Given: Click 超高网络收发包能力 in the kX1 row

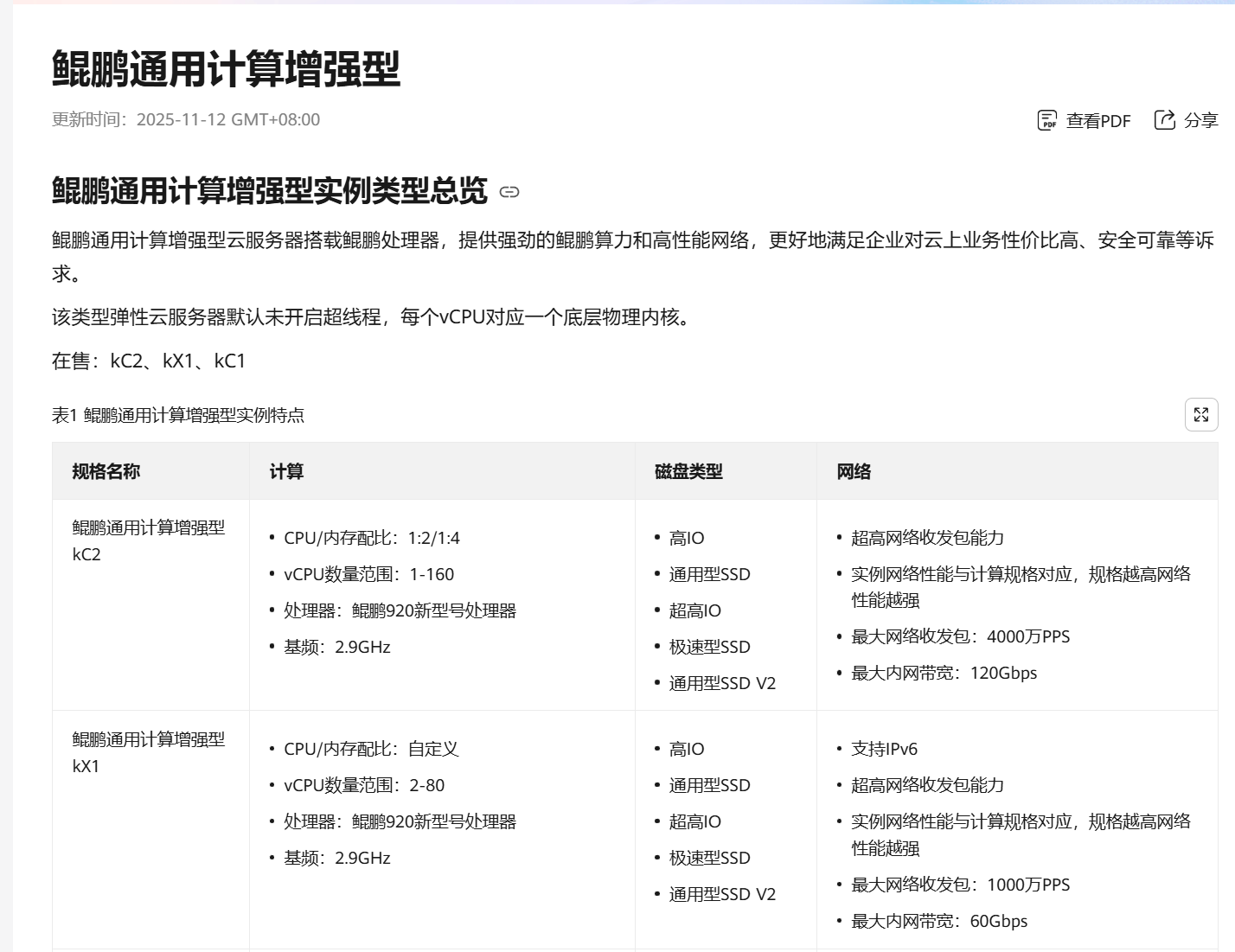Looking at the screenshot, I should click(x=928, y=785).
